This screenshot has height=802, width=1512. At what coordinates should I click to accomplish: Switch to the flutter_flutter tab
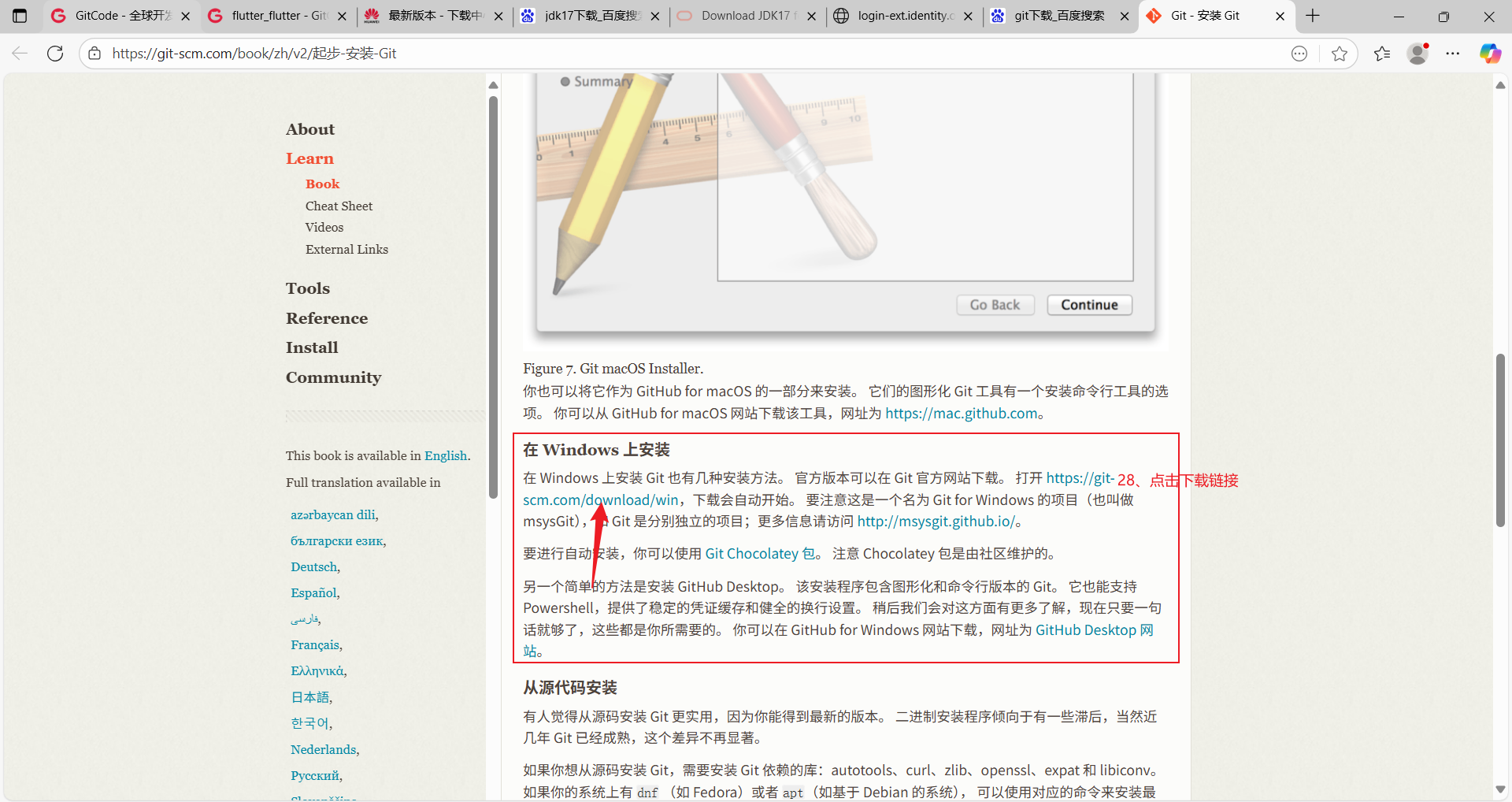(x=278, y=16)
